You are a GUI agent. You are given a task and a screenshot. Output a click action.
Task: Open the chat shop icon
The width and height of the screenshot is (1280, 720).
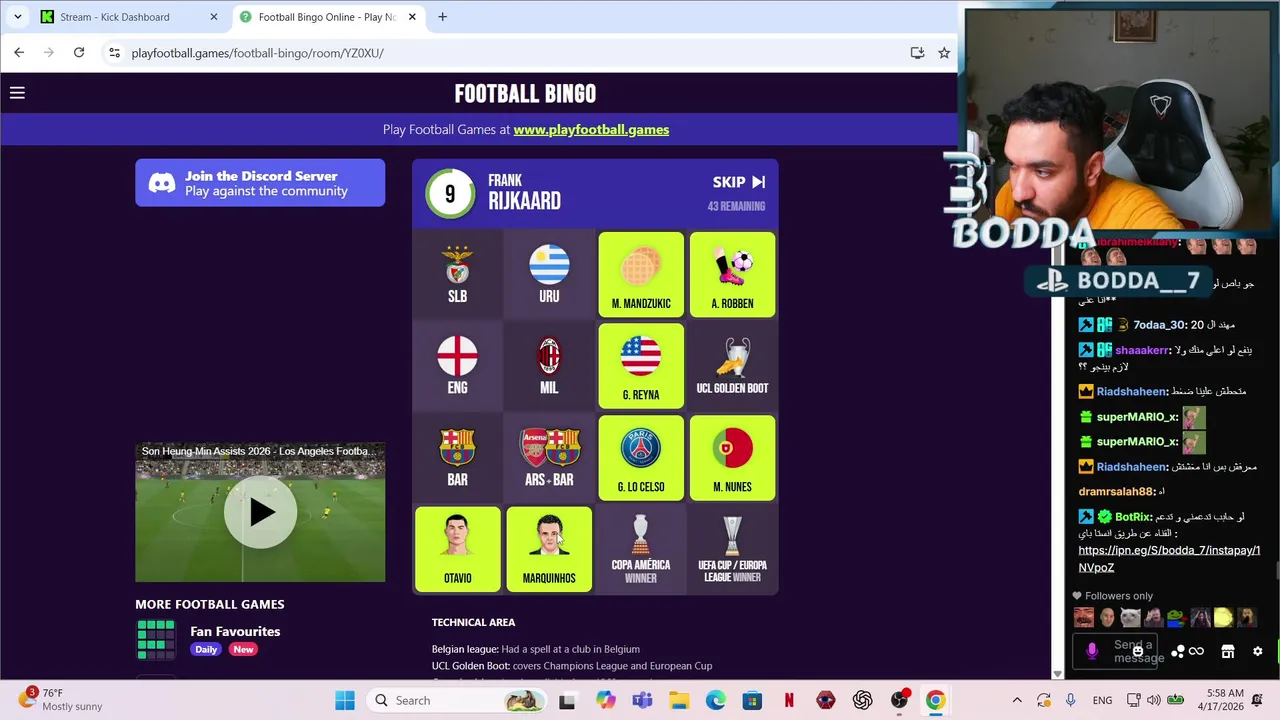pos(1228,652)
